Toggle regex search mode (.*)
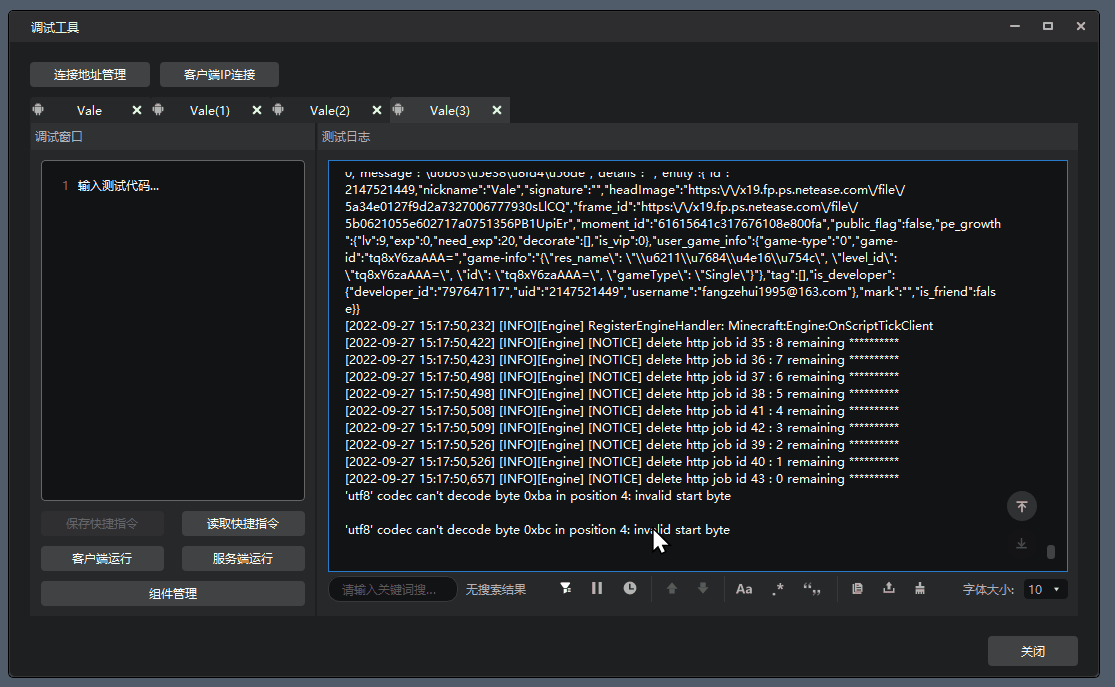1115x687 pixels. coord(778,589)
